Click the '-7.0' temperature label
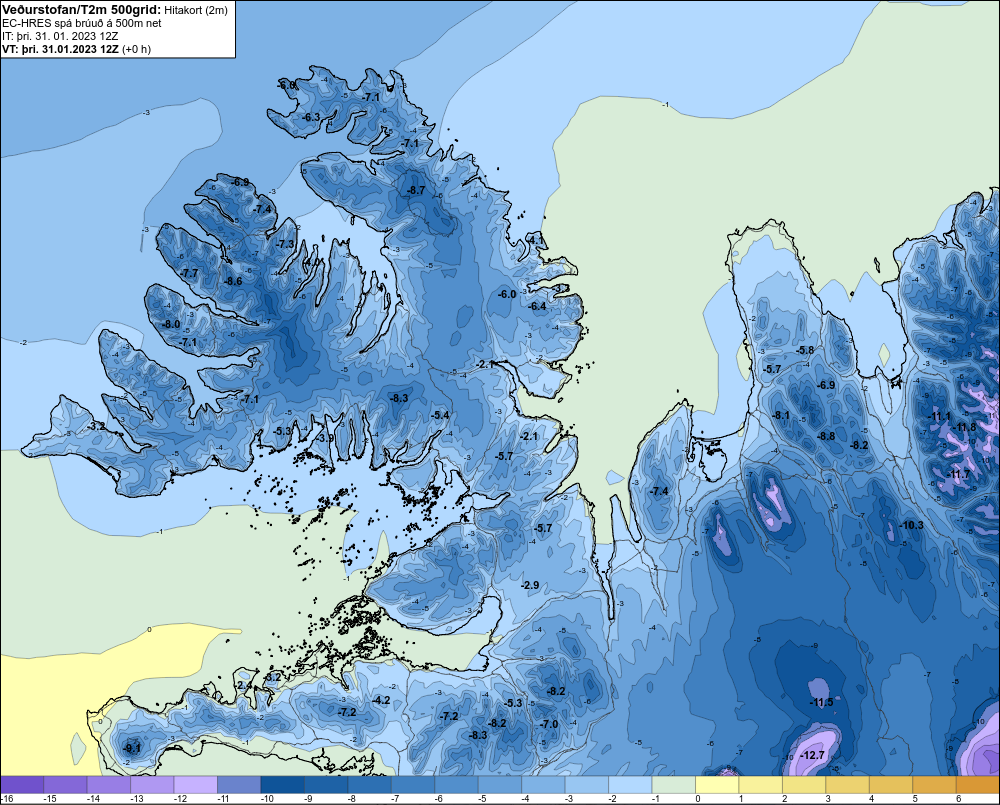 click(x=548, y=724)
